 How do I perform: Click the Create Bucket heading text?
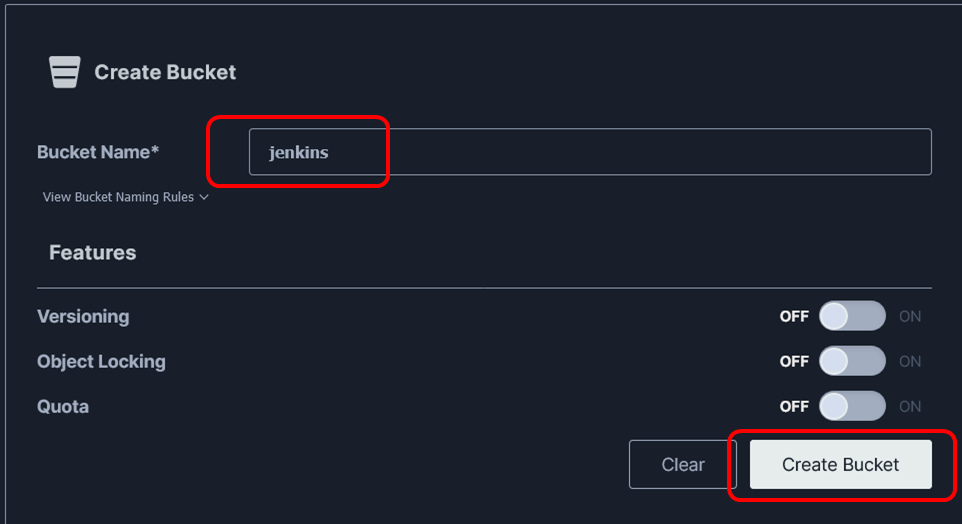(165, 72)
